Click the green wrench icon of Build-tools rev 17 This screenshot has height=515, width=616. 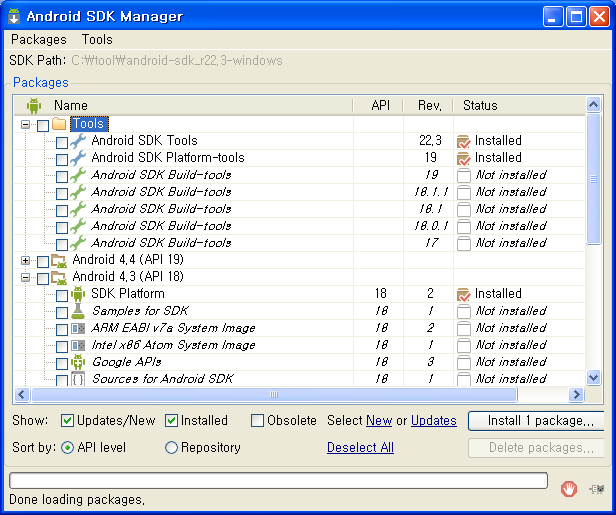(x=78, y=243)
